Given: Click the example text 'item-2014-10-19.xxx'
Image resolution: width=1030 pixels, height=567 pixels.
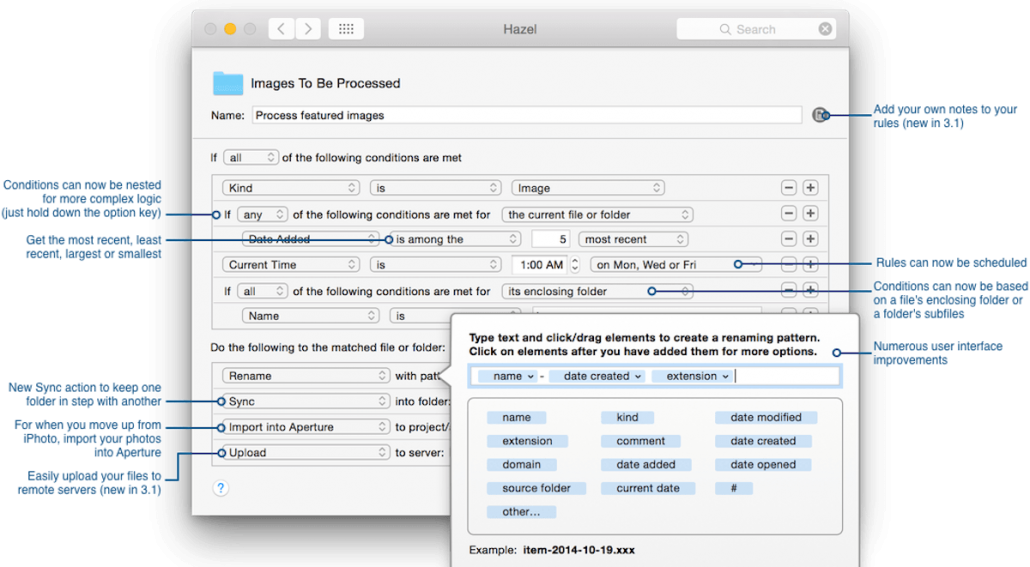Looking at the screenshot, I should [x=579, y=550].
